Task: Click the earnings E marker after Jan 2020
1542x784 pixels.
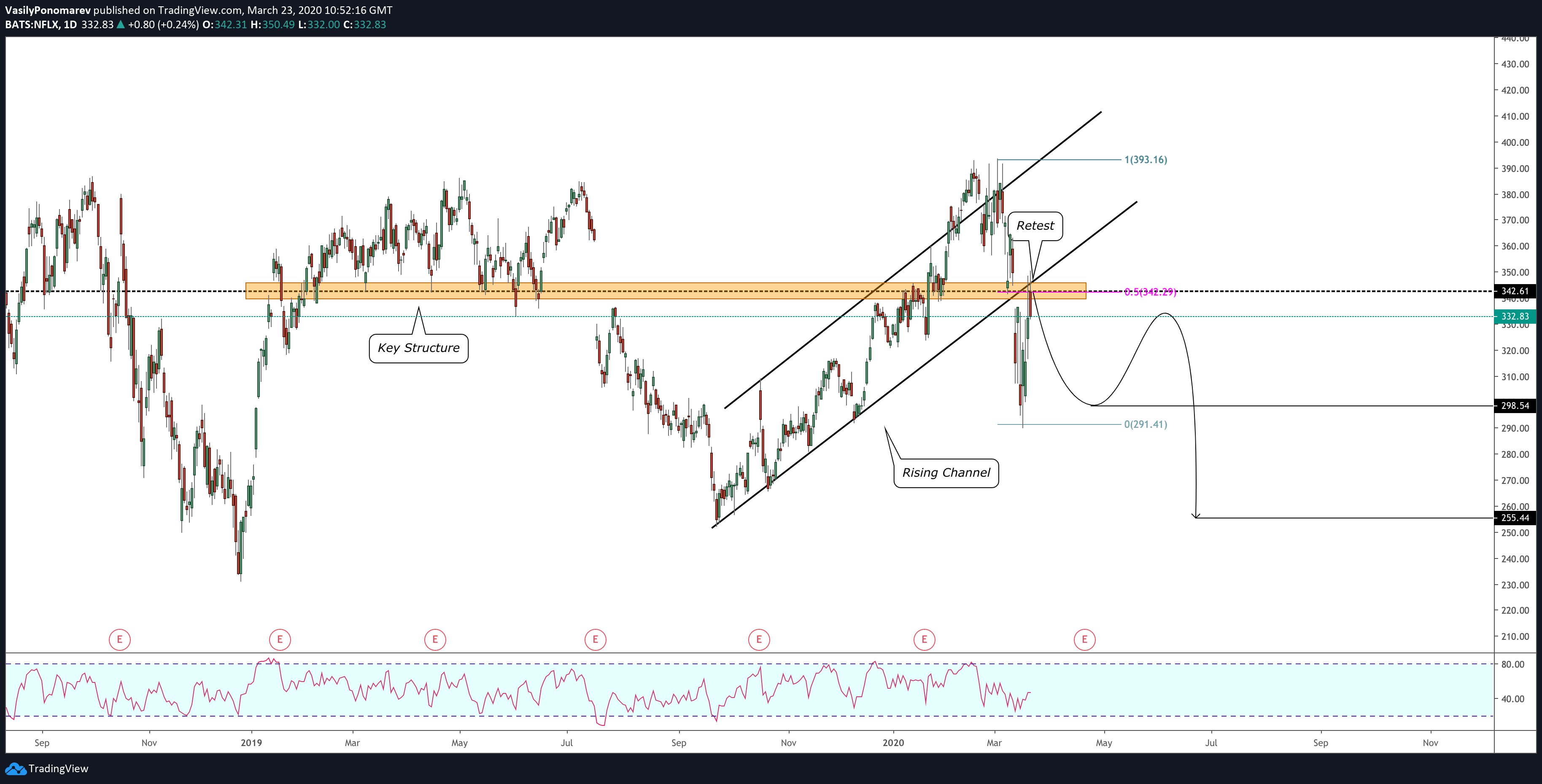Action: click(924, 639)
